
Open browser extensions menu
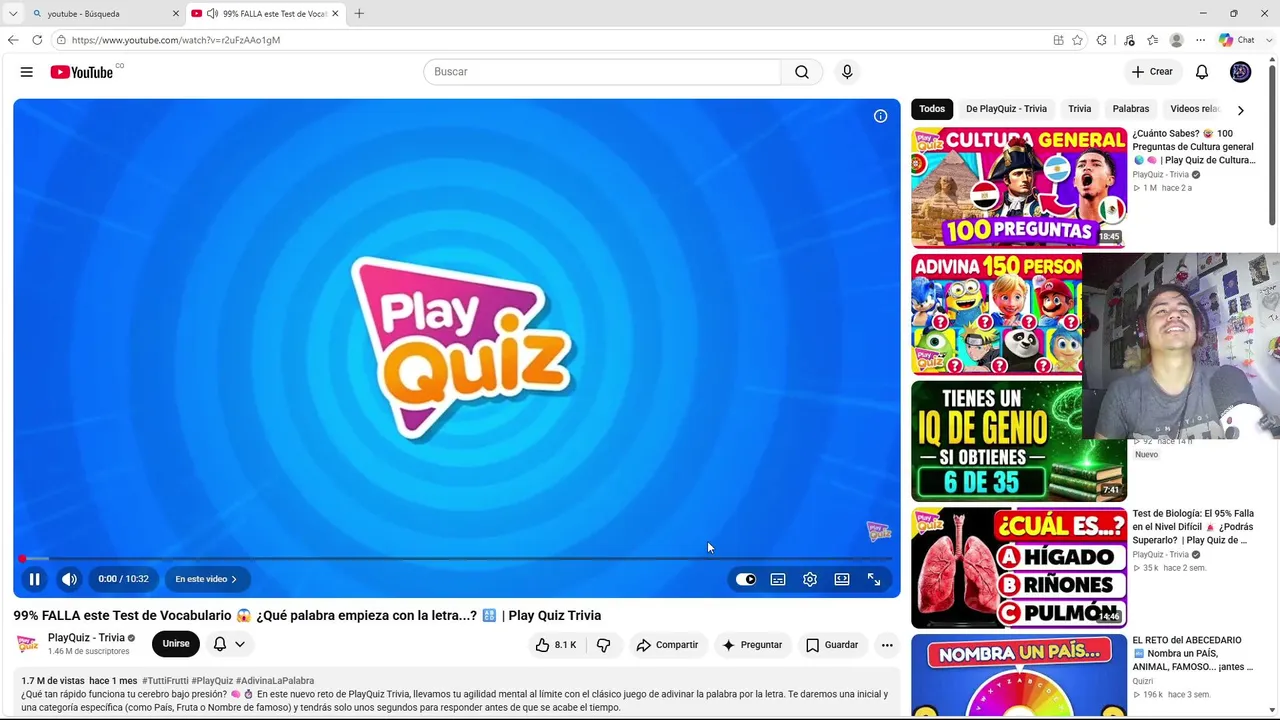point(1102,40)
